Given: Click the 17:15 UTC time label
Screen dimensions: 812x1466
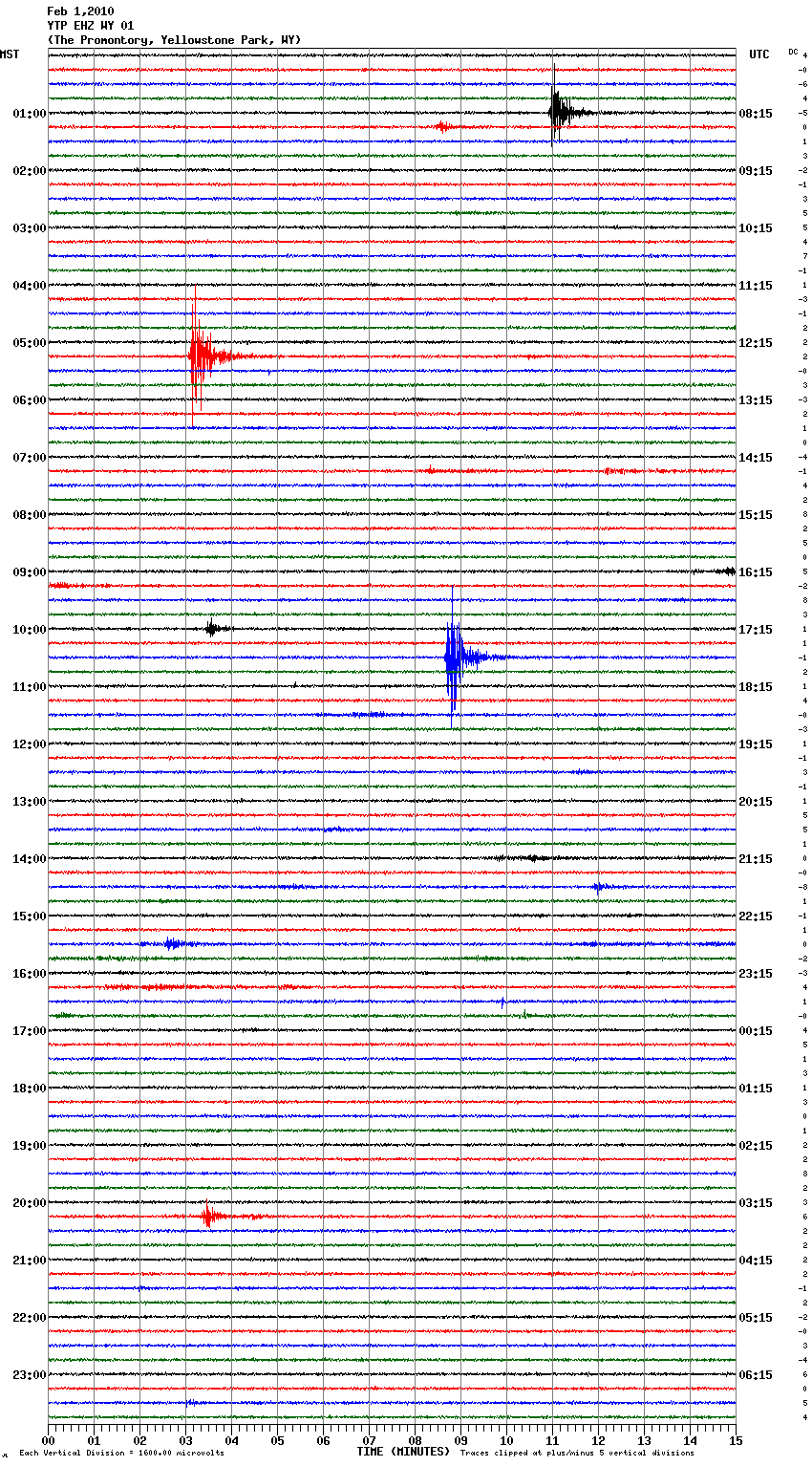Looking at the screenshot, I should tap(756, 630).
